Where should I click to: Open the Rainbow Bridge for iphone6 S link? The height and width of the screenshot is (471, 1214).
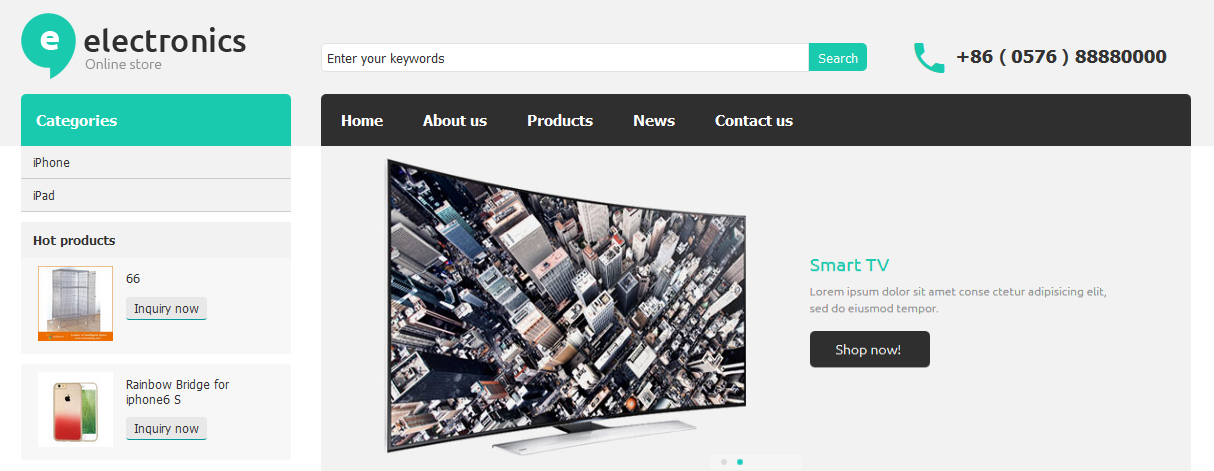click(x=178, y=392)
